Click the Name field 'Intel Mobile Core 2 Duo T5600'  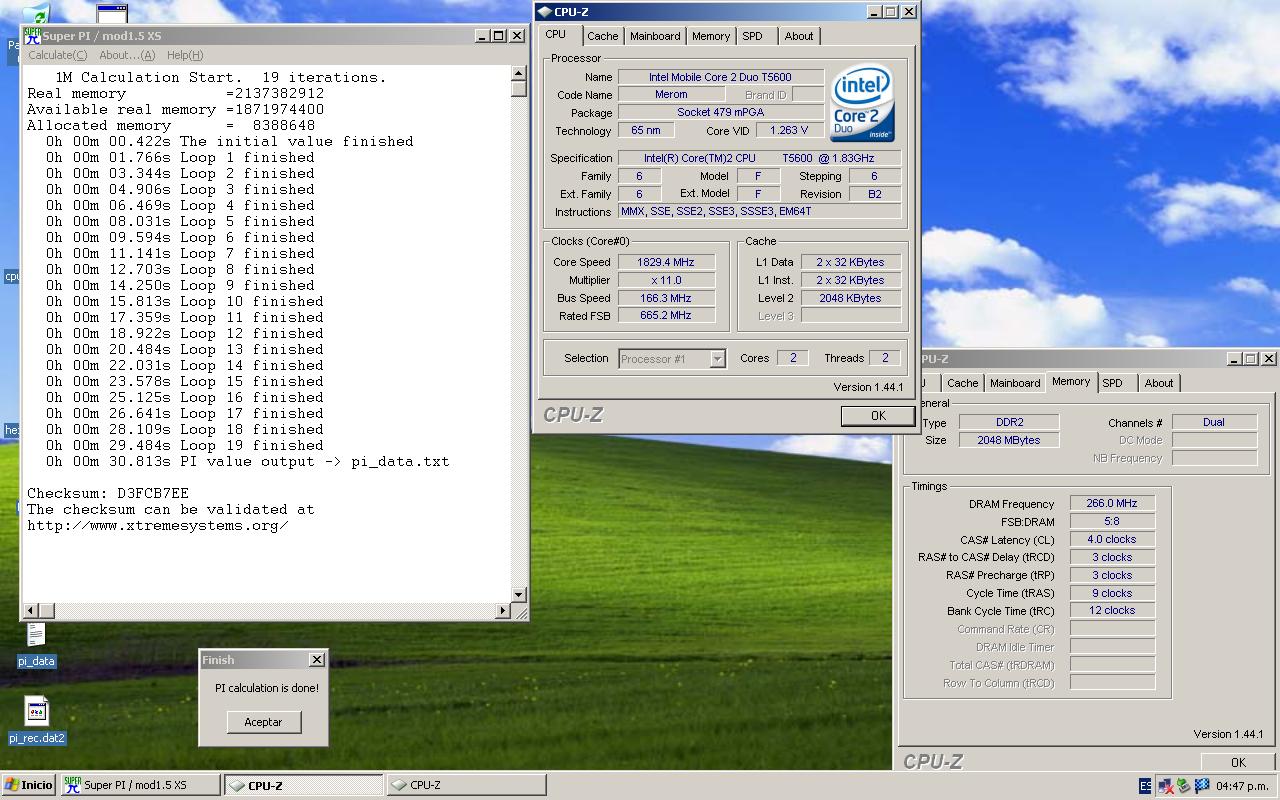click(720, 77)
